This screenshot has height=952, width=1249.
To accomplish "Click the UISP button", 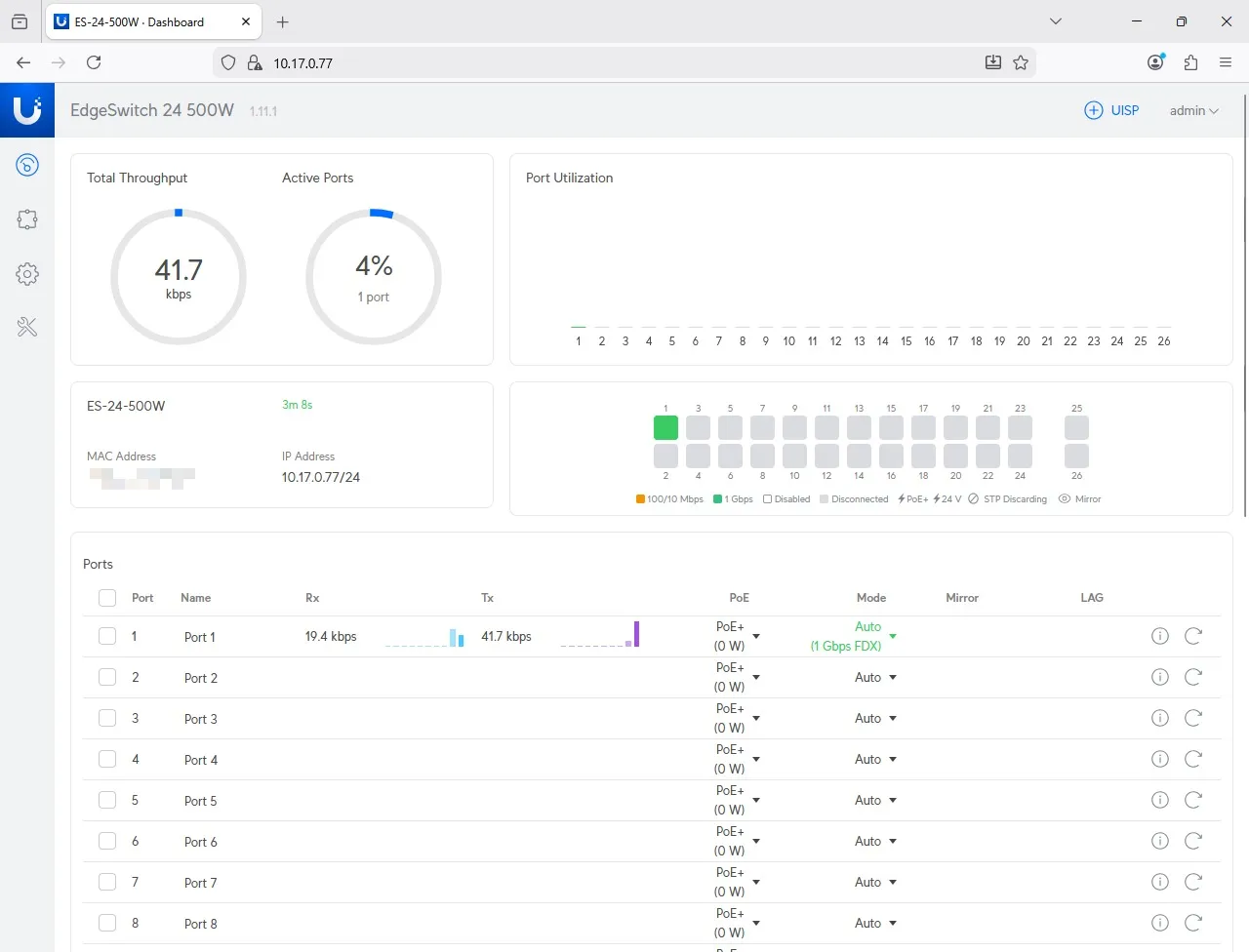I will pyautogui.click(x=1112, y=110).
